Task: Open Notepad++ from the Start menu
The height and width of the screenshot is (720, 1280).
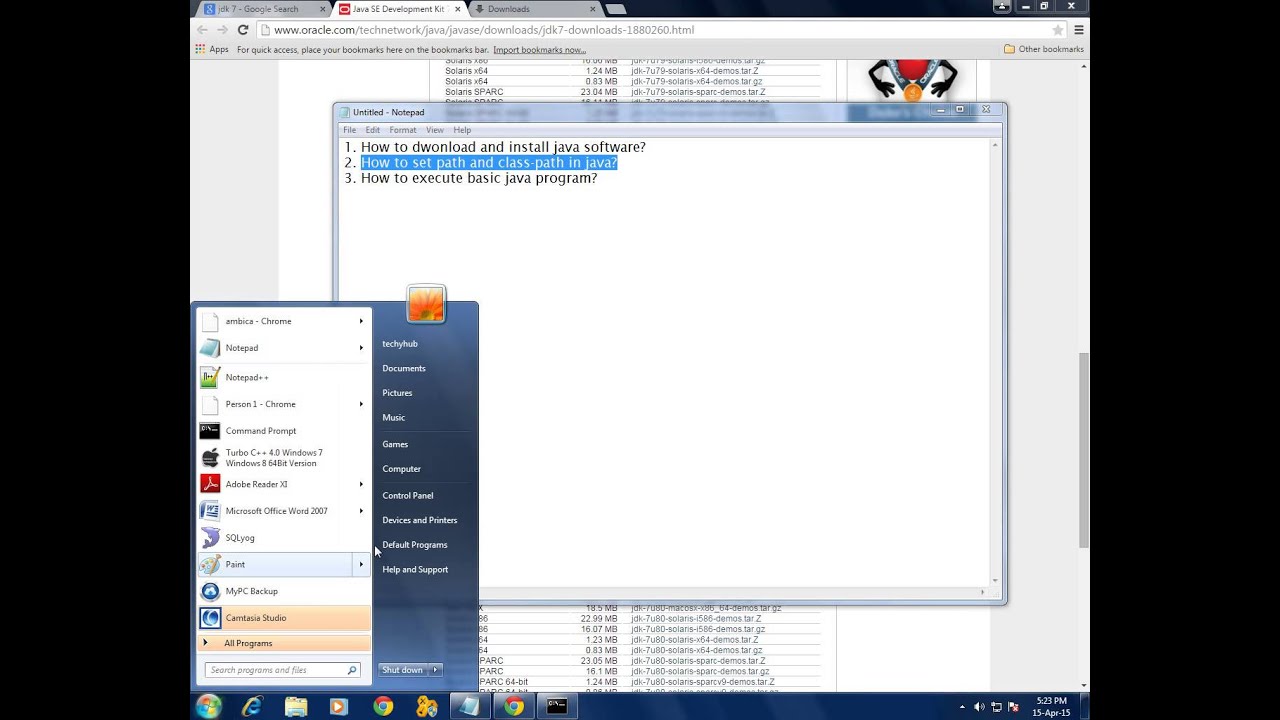Action: pos(285,377)
